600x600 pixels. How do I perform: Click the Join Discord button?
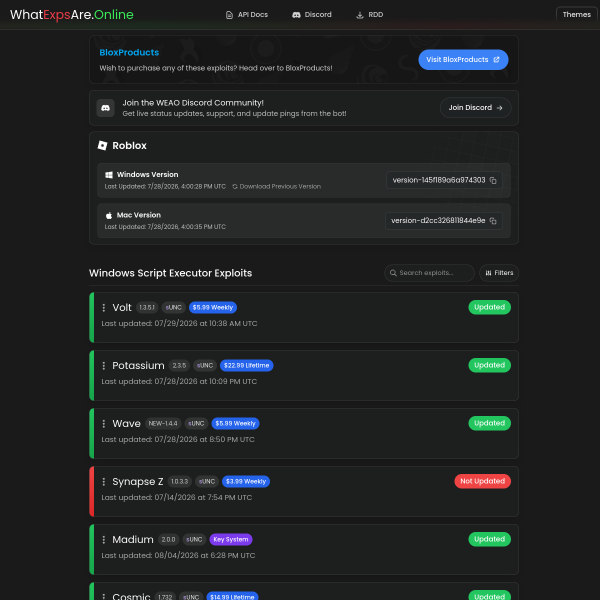(x=475, y=108)
